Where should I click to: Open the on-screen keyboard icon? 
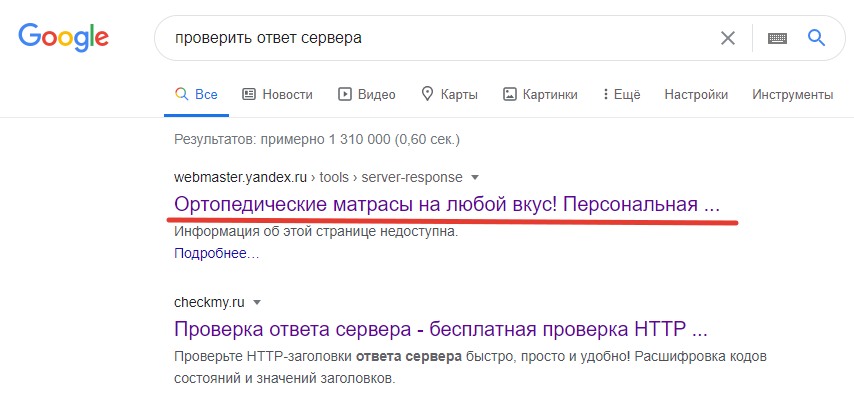coord(777,38)
